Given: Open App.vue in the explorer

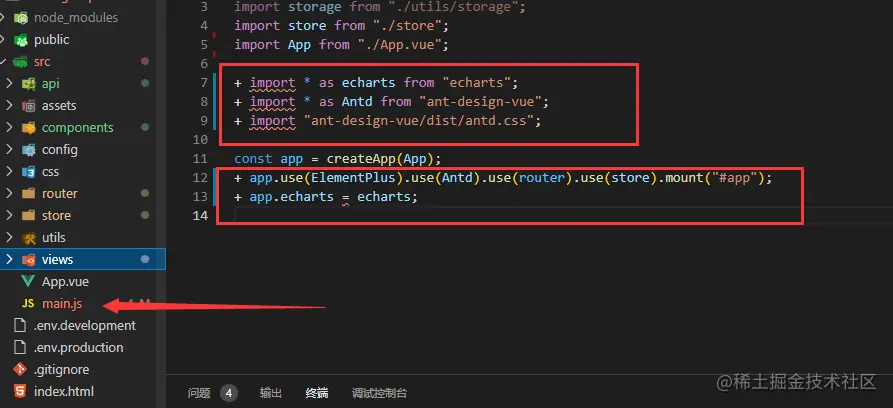Looking at the screenshot, I should [65, 281].
